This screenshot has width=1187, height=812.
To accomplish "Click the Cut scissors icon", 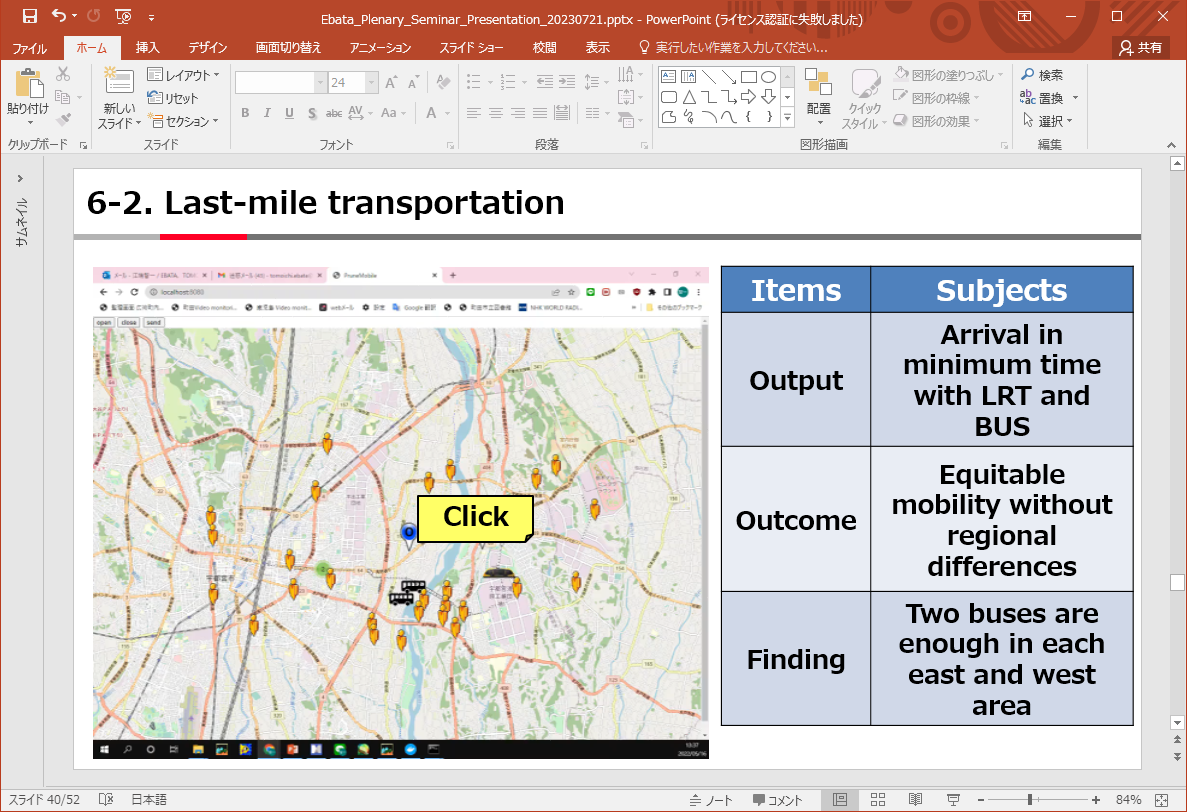I will 63,74.
